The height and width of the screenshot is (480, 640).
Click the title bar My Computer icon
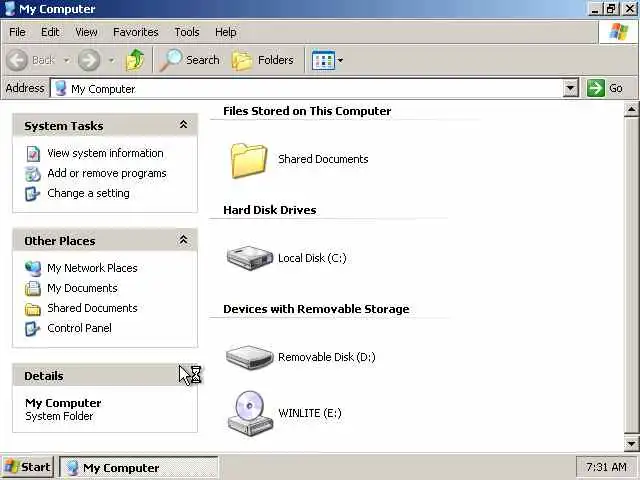click(10, 9)
